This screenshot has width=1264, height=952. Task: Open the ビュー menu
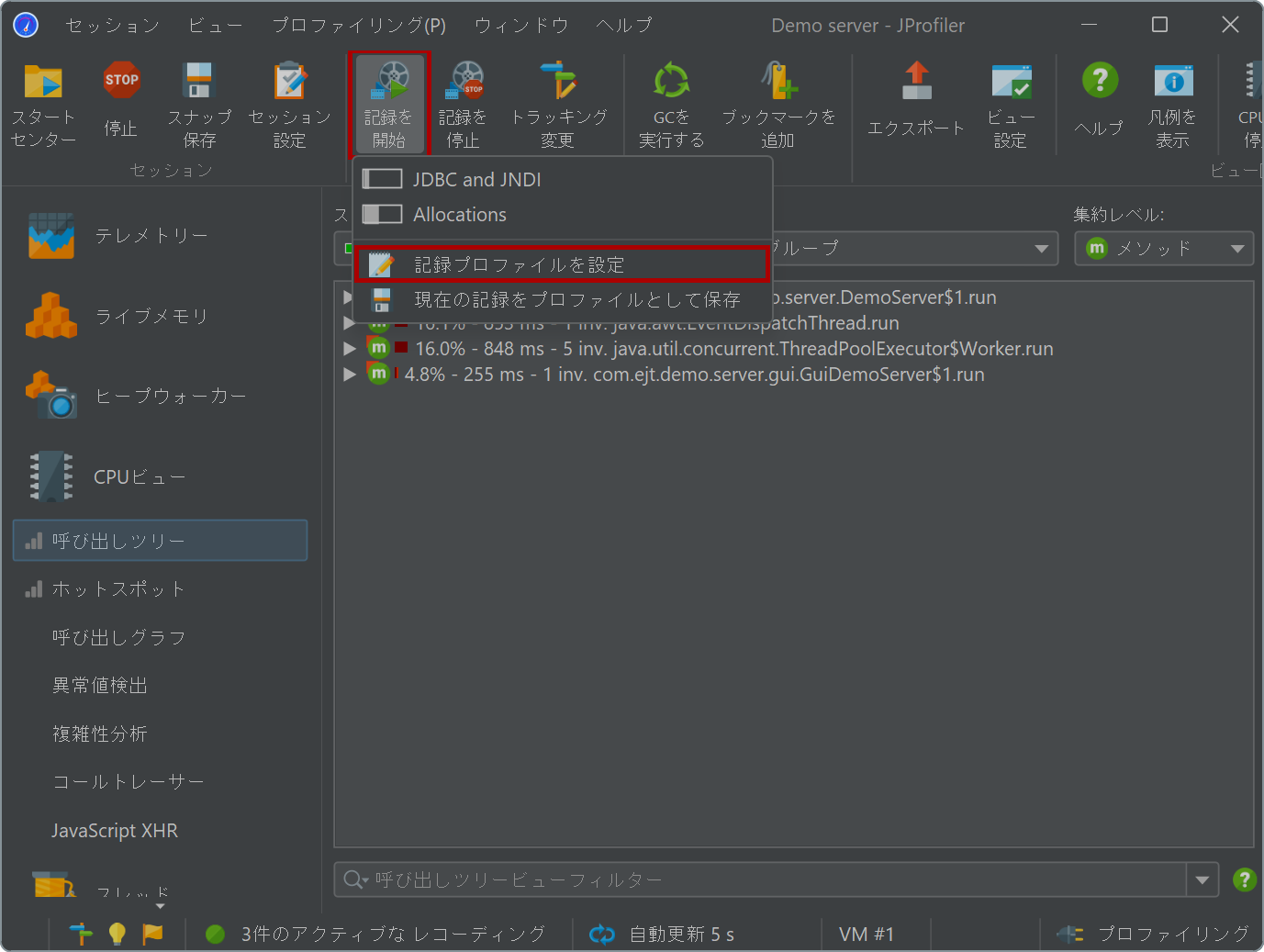(216, 26)
